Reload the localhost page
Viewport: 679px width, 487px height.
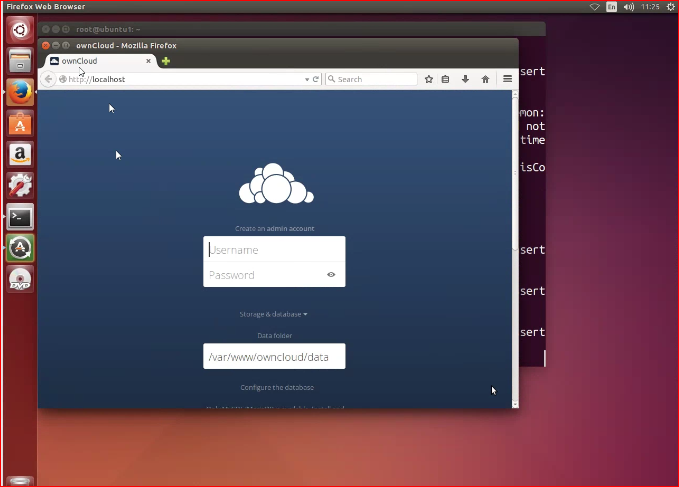(316, 79)
